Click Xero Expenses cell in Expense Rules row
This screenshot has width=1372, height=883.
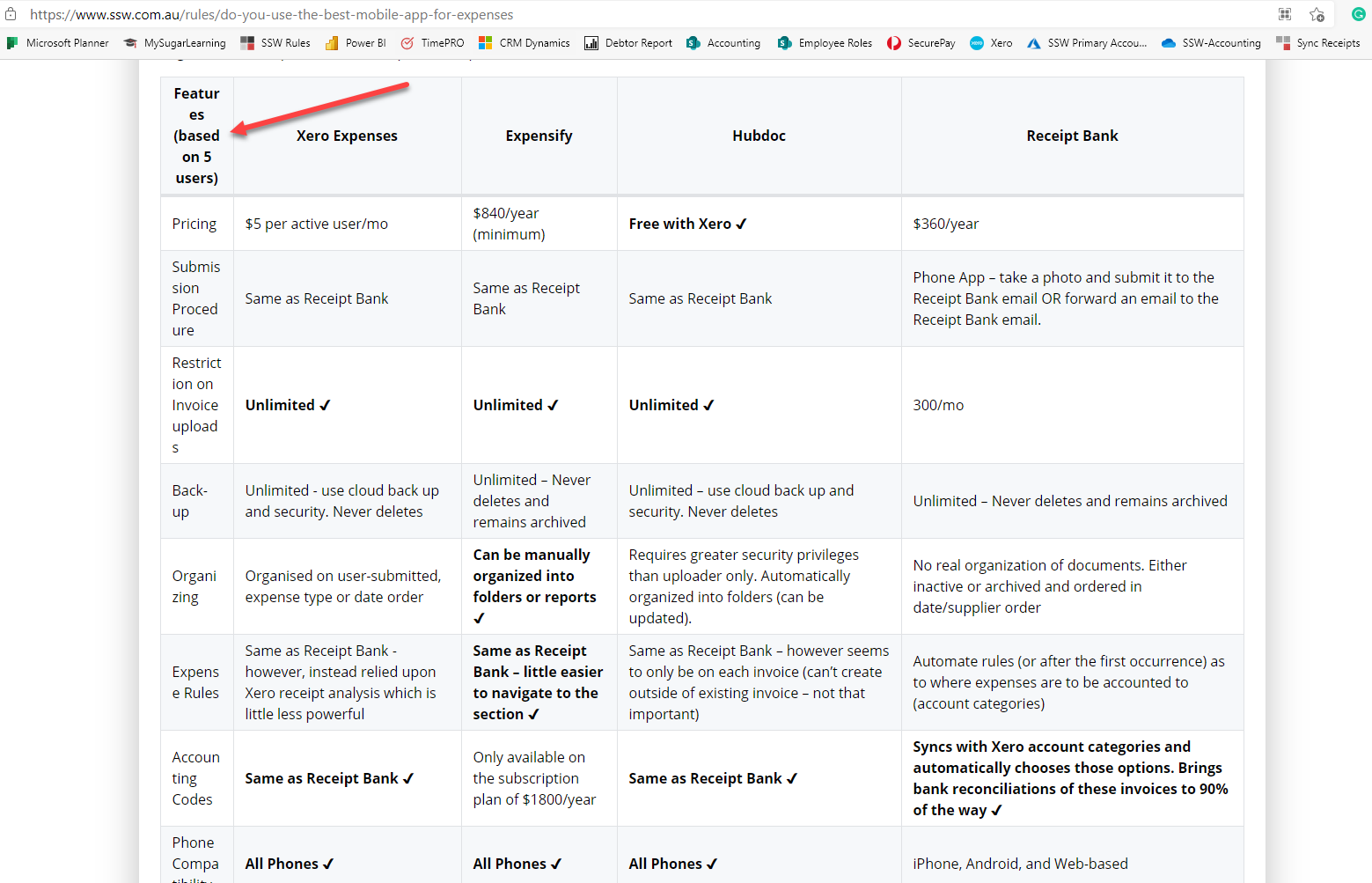[348, 682]
